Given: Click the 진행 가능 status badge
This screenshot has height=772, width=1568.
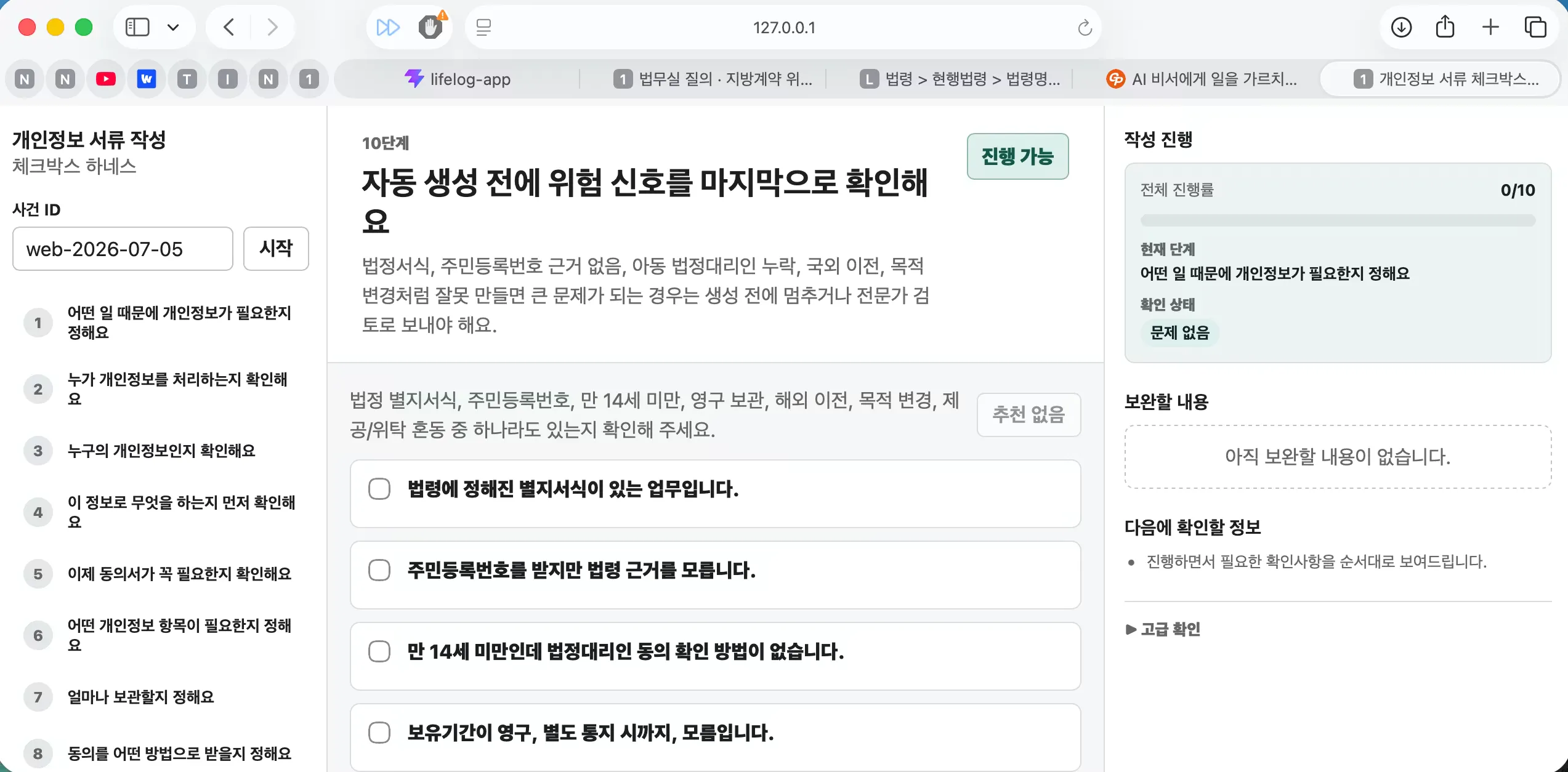Looking at the screenshot, I should click(1017, 156).
